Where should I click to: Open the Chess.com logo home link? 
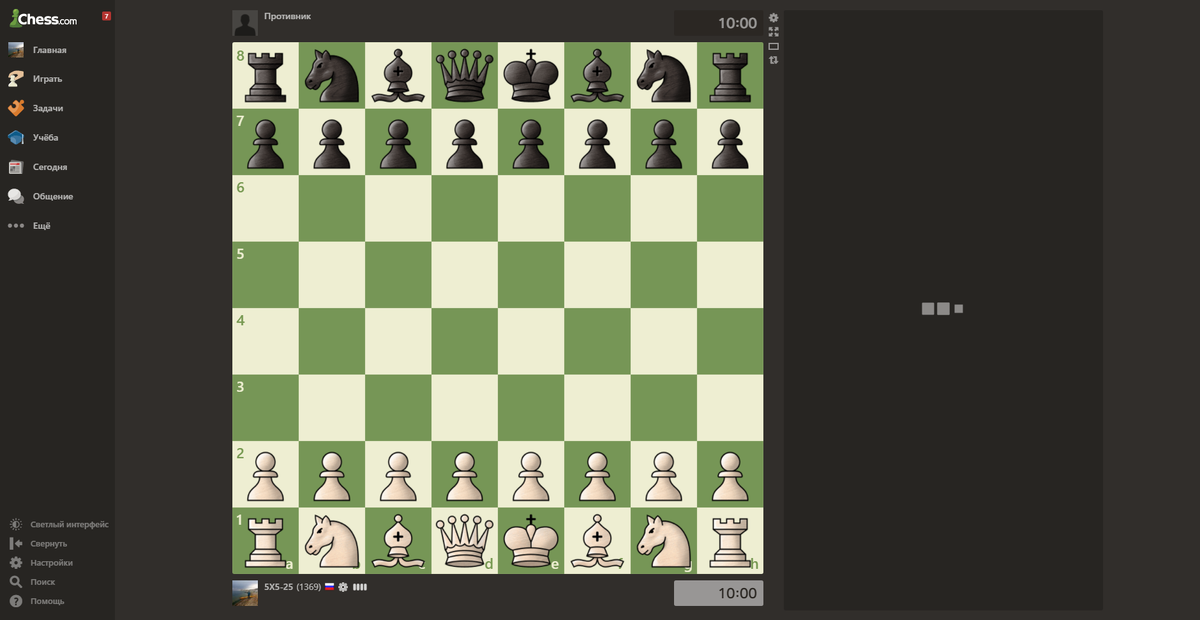[43, 18]
